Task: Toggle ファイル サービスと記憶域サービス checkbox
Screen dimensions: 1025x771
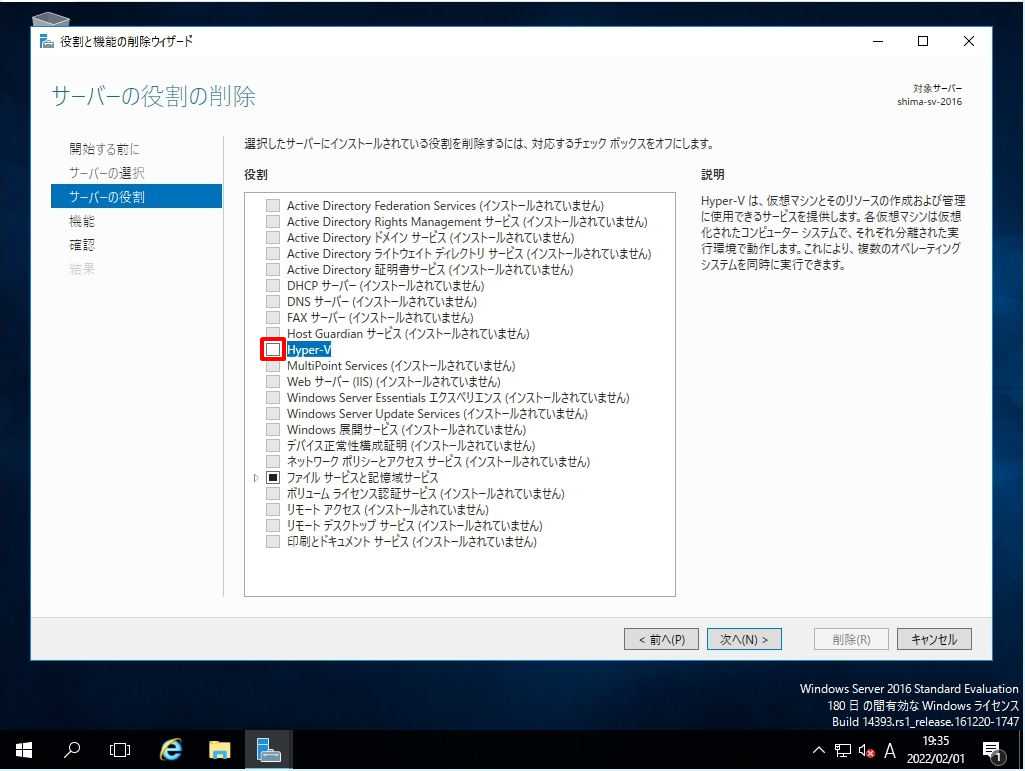Action: pyautogui.click(x=273, y=477)
